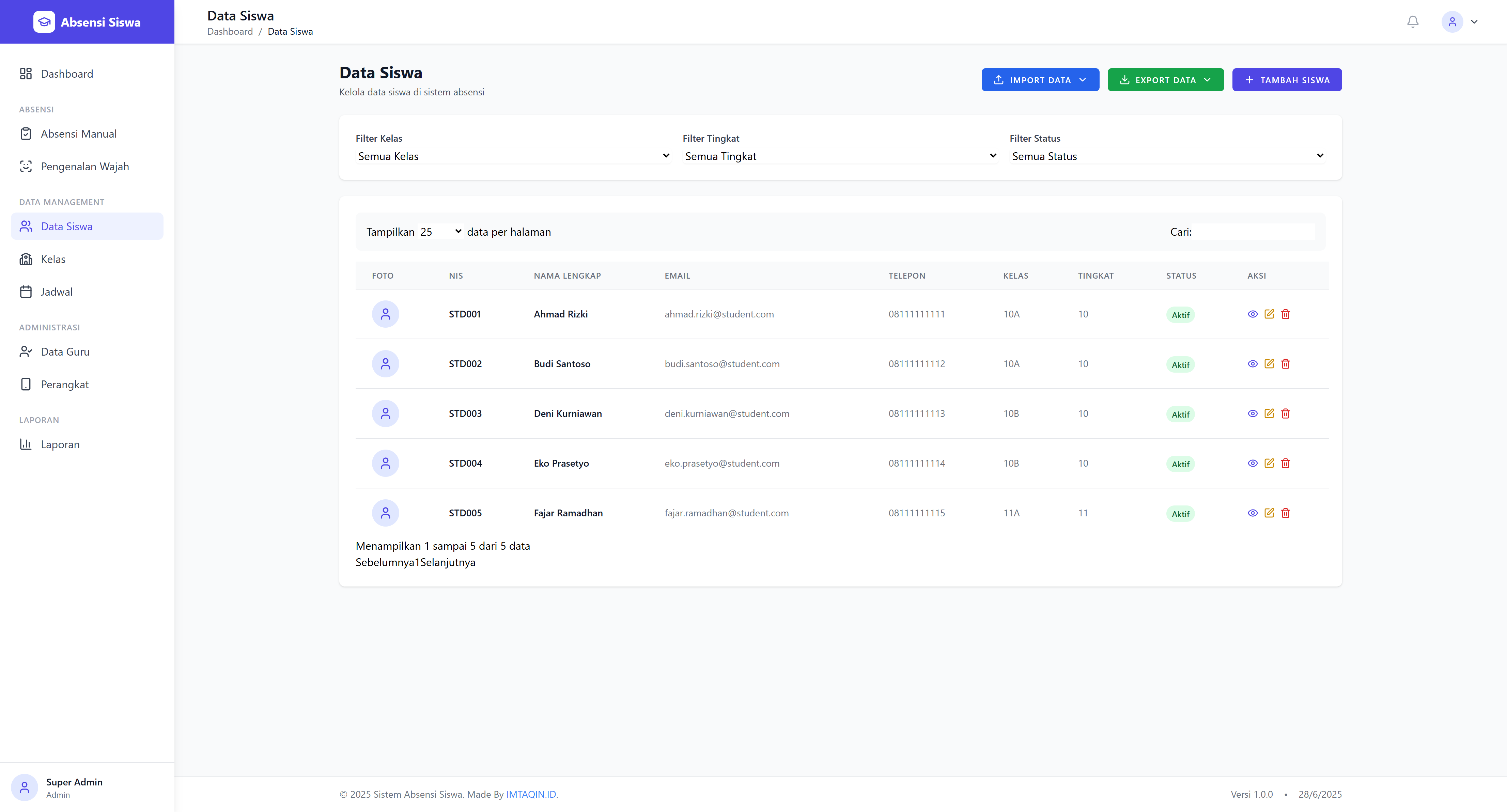This screenshot has width=1507, height=812.
Task: Click the red delete icon for STD004
Action: pyautogui.click(x=1285, y=463)
